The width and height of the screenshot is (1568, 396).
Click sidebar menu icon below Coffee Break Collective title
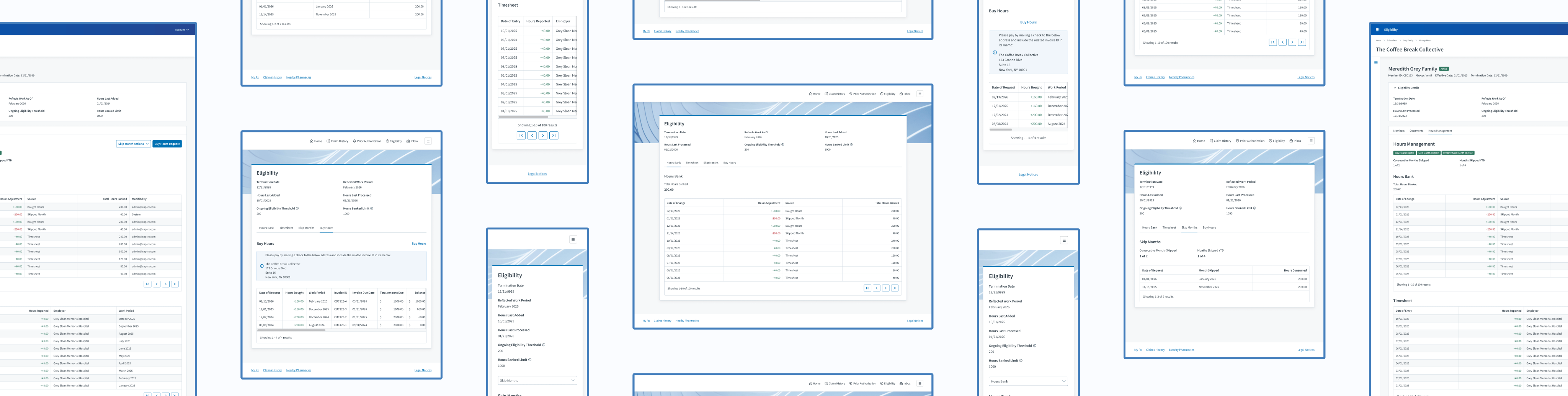coord(1376,63)
